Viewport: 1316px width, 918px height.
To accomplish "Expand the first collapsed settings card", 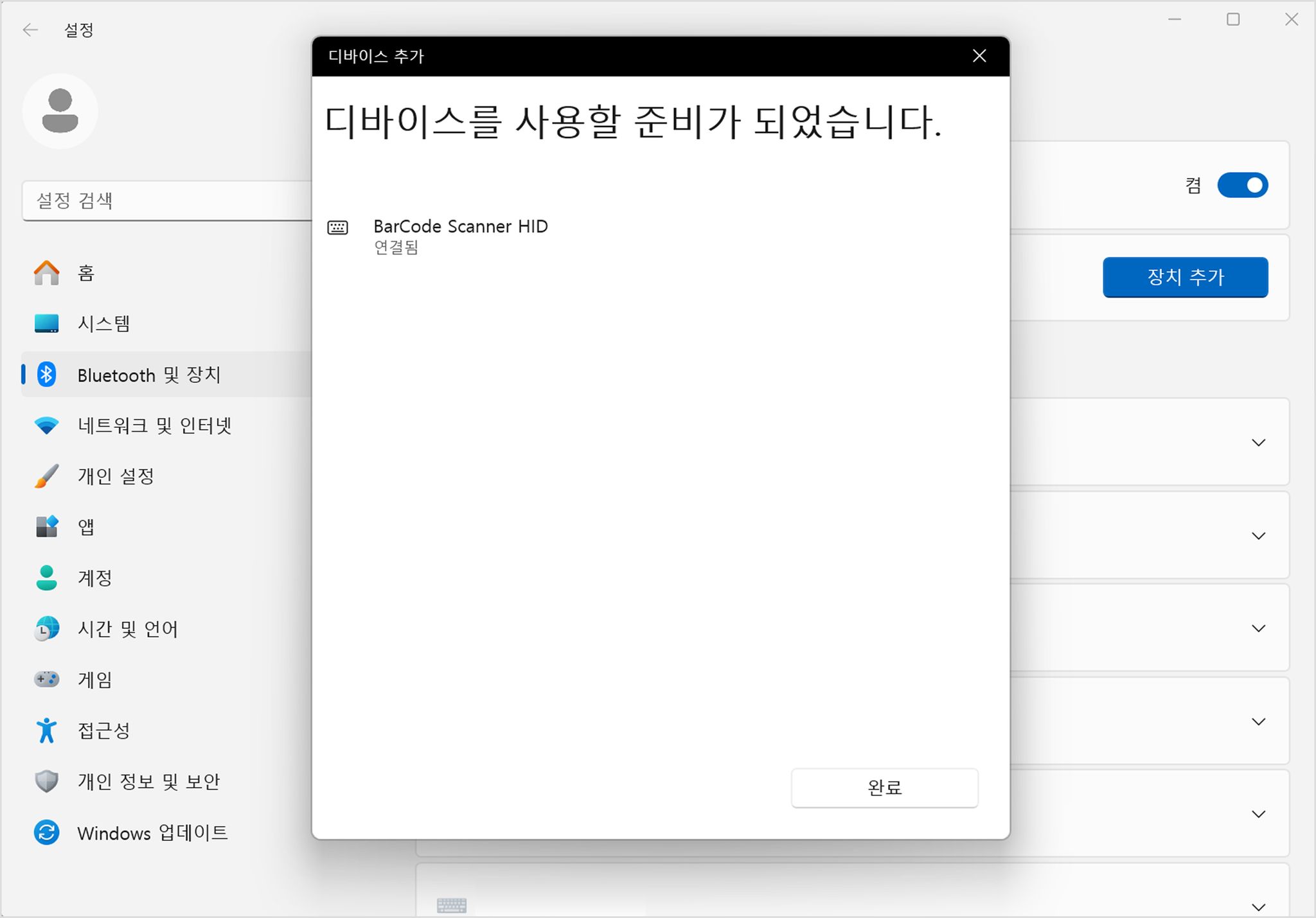I will [1259, 443].
